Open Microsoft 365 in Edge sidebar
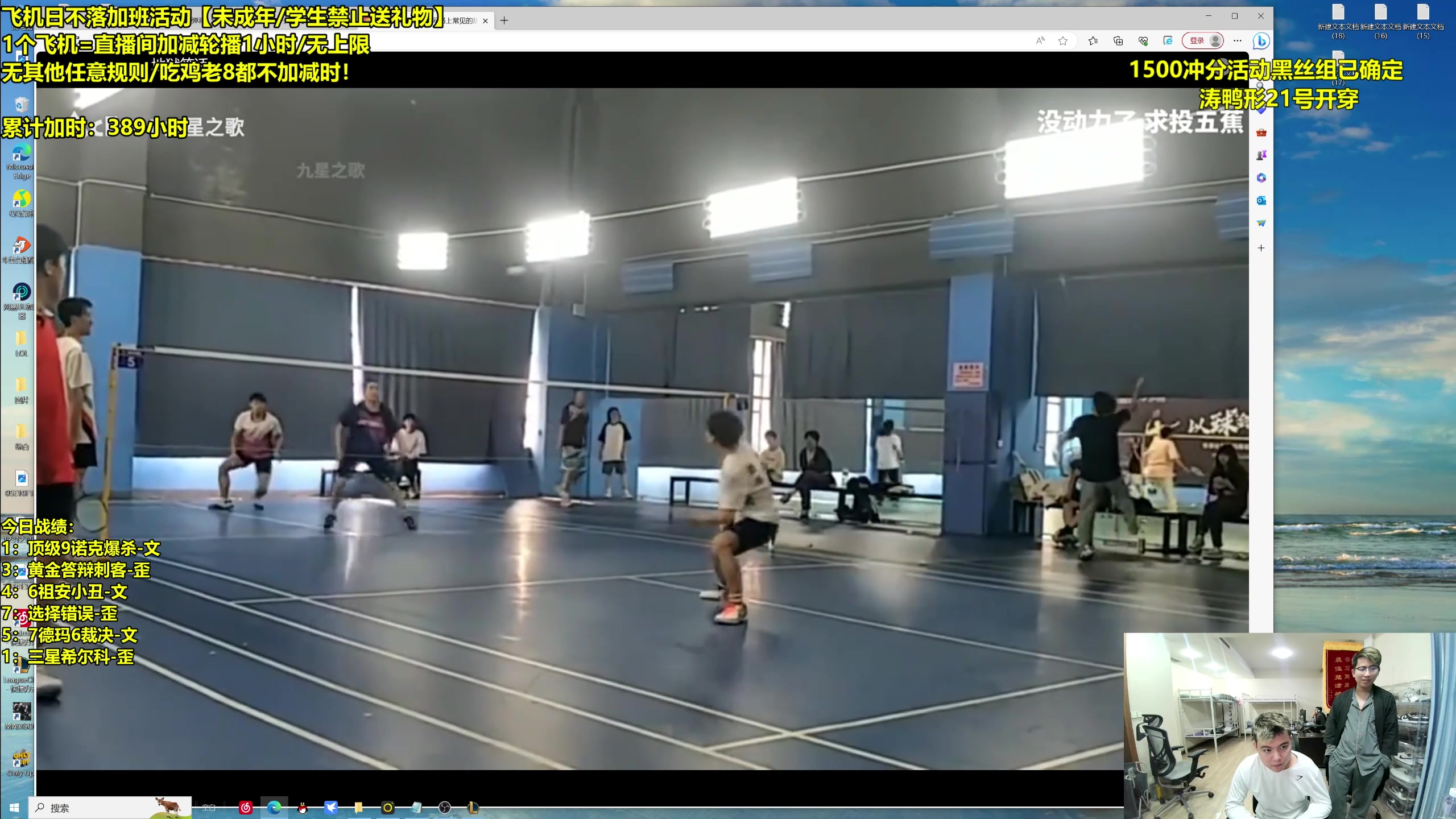 (x=1261, y=178)
